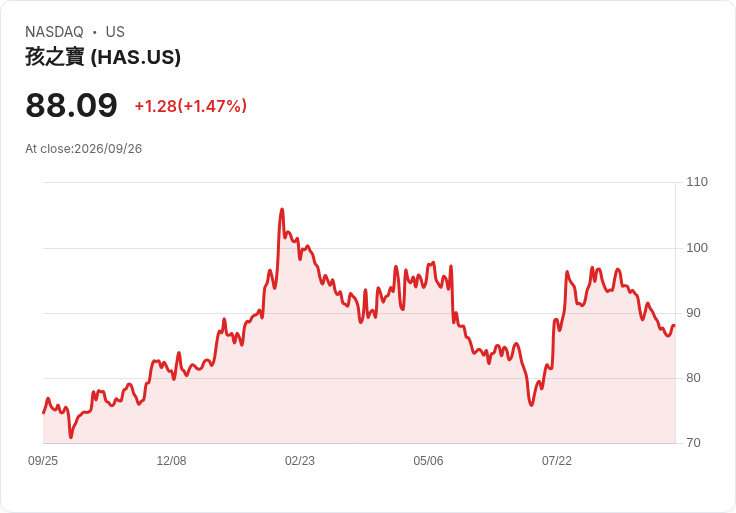Click the 90 y-axis price label
Image resolution: width=736 pixels, height=513 pixels.
tap(693, 313)
